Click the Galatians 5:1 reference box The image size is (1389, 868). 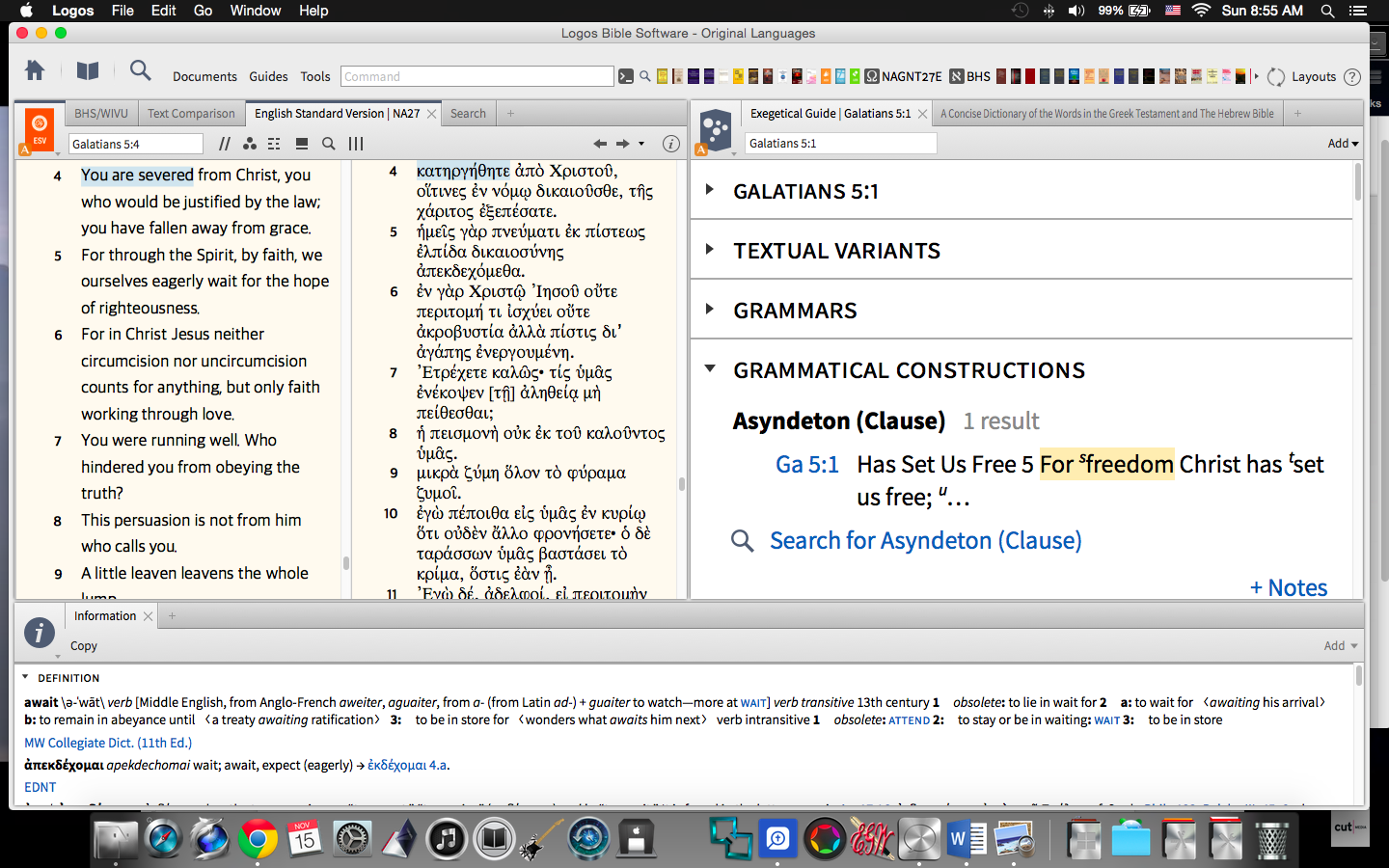(841, 144)
